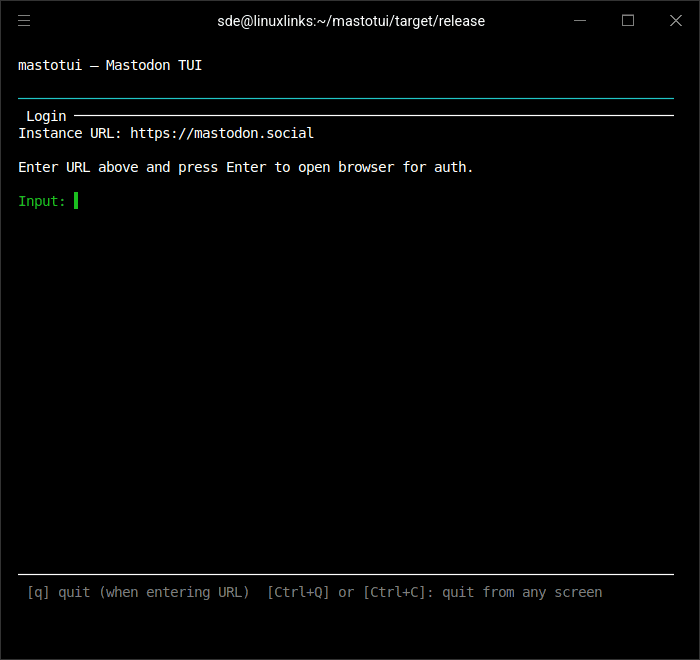Click the mastotui — Mastodon TUI header

[x=110, y=65]
